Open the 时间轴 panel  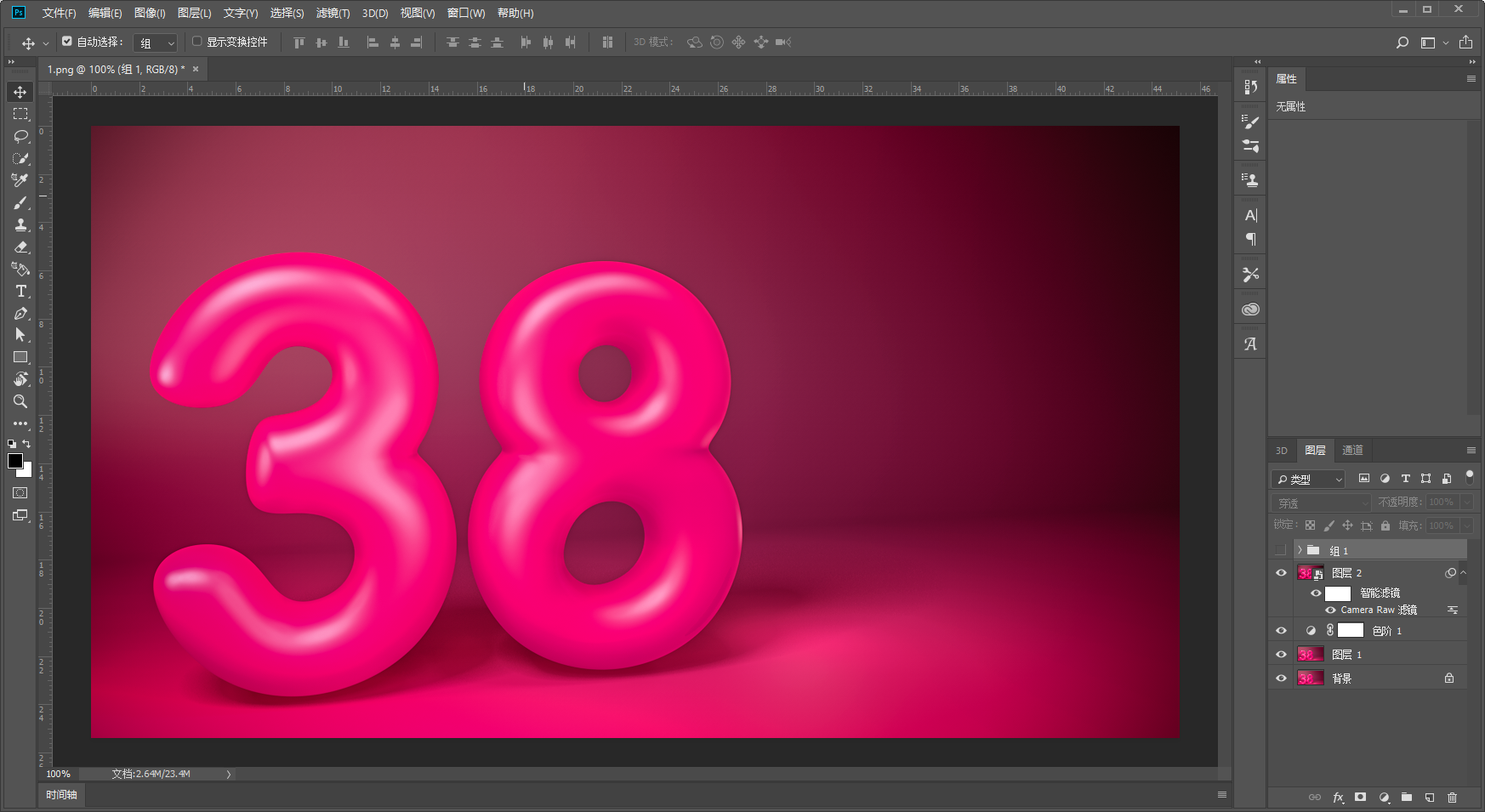(x=62, y=795)
